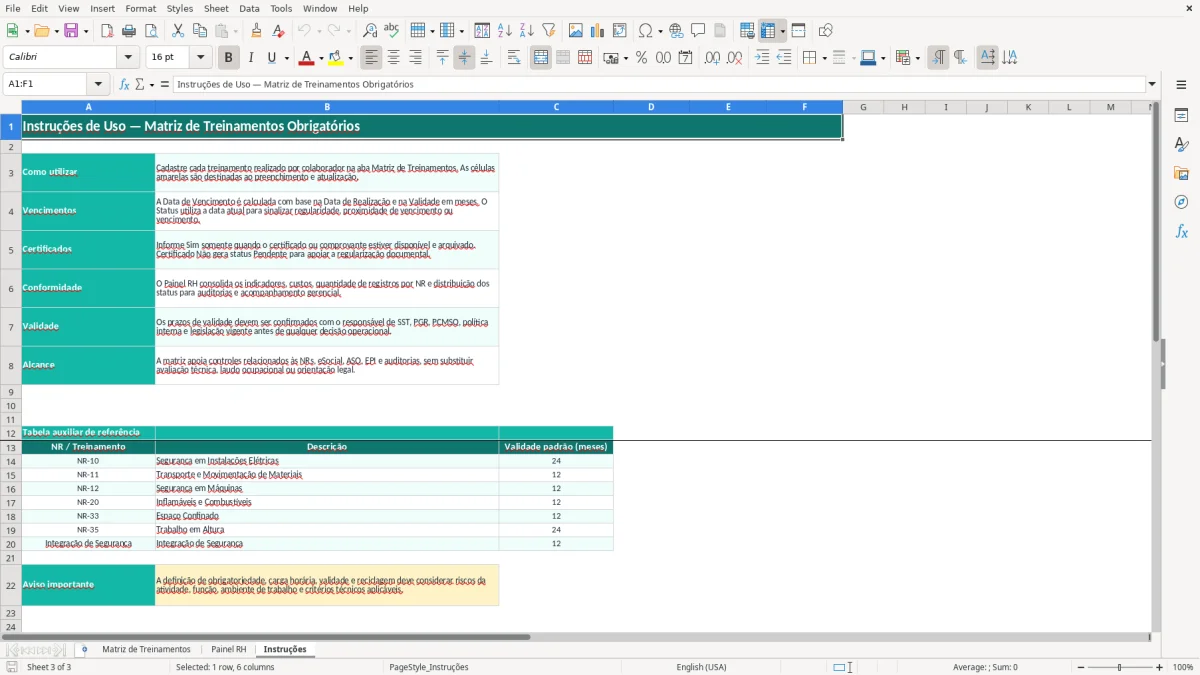
Task: Open sidebar Properties panel icon
Action: coord(1181,116)
